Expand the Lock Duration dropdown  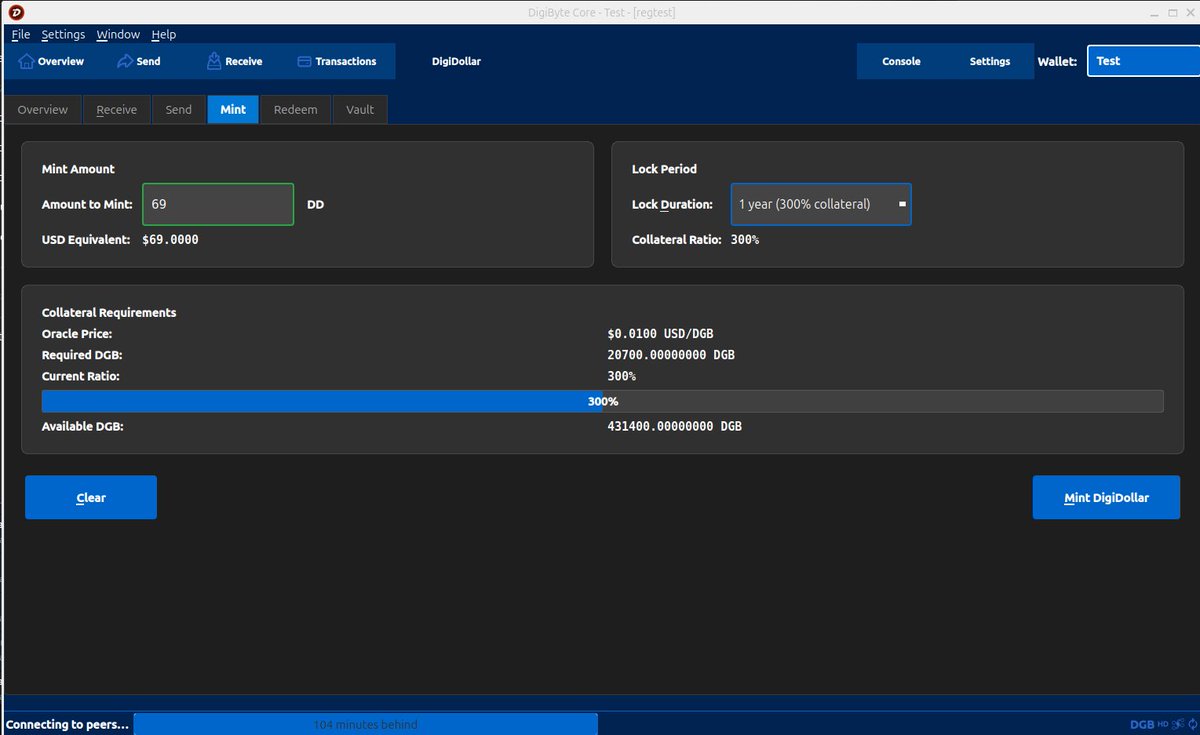click(x=821, y=204)
